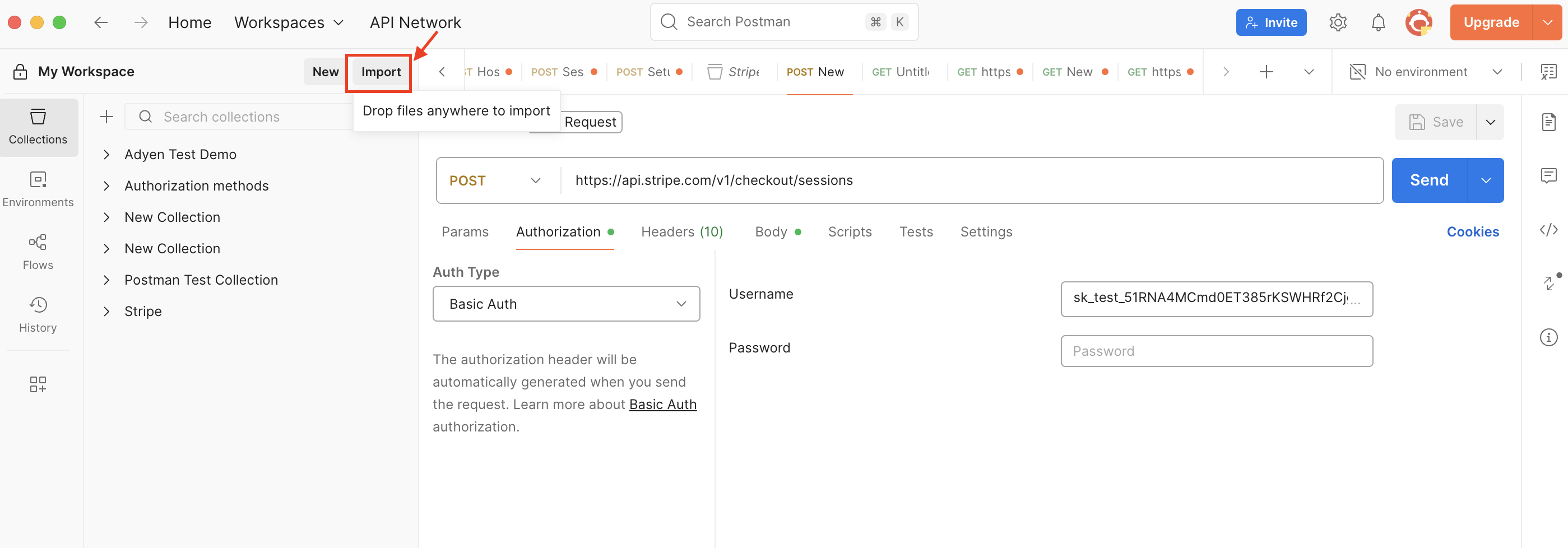
Task: Open the Workspaces dropdown menu
Action: tap(289, 22)
